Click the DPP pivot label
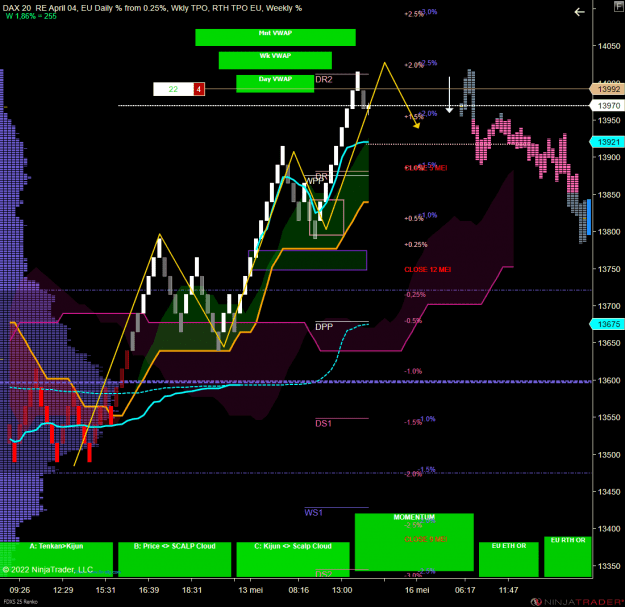Screen dimensions: 625x607 click(x=324, y=327)
